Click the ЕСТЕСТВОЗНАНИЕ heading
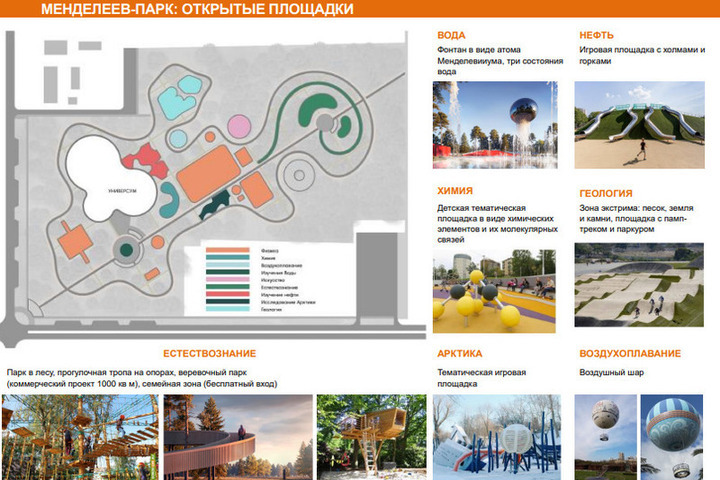720x480 pixels. pos(209,354)
